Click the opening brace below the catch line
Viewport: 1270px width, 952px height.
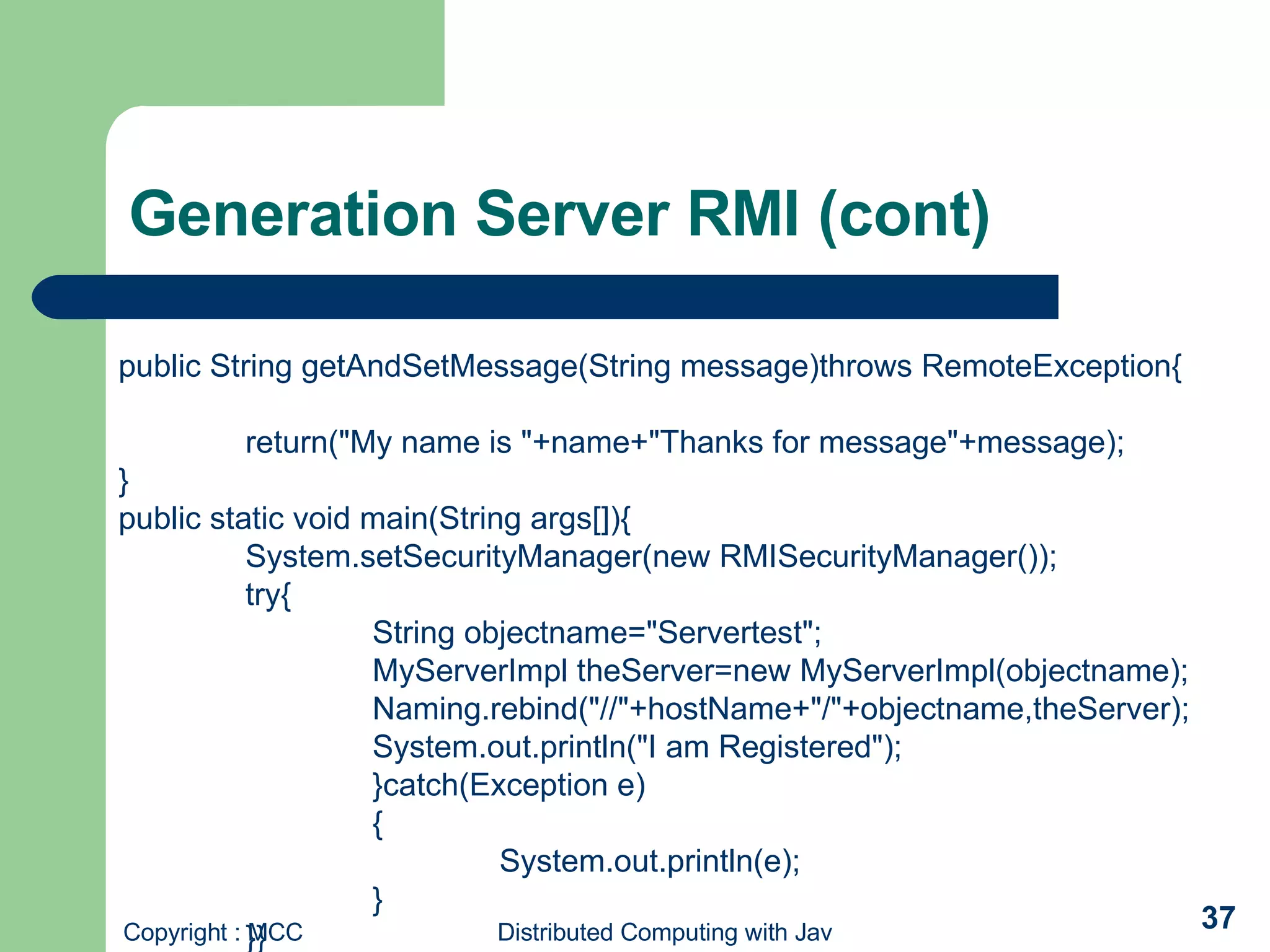(x=378, y=824)
